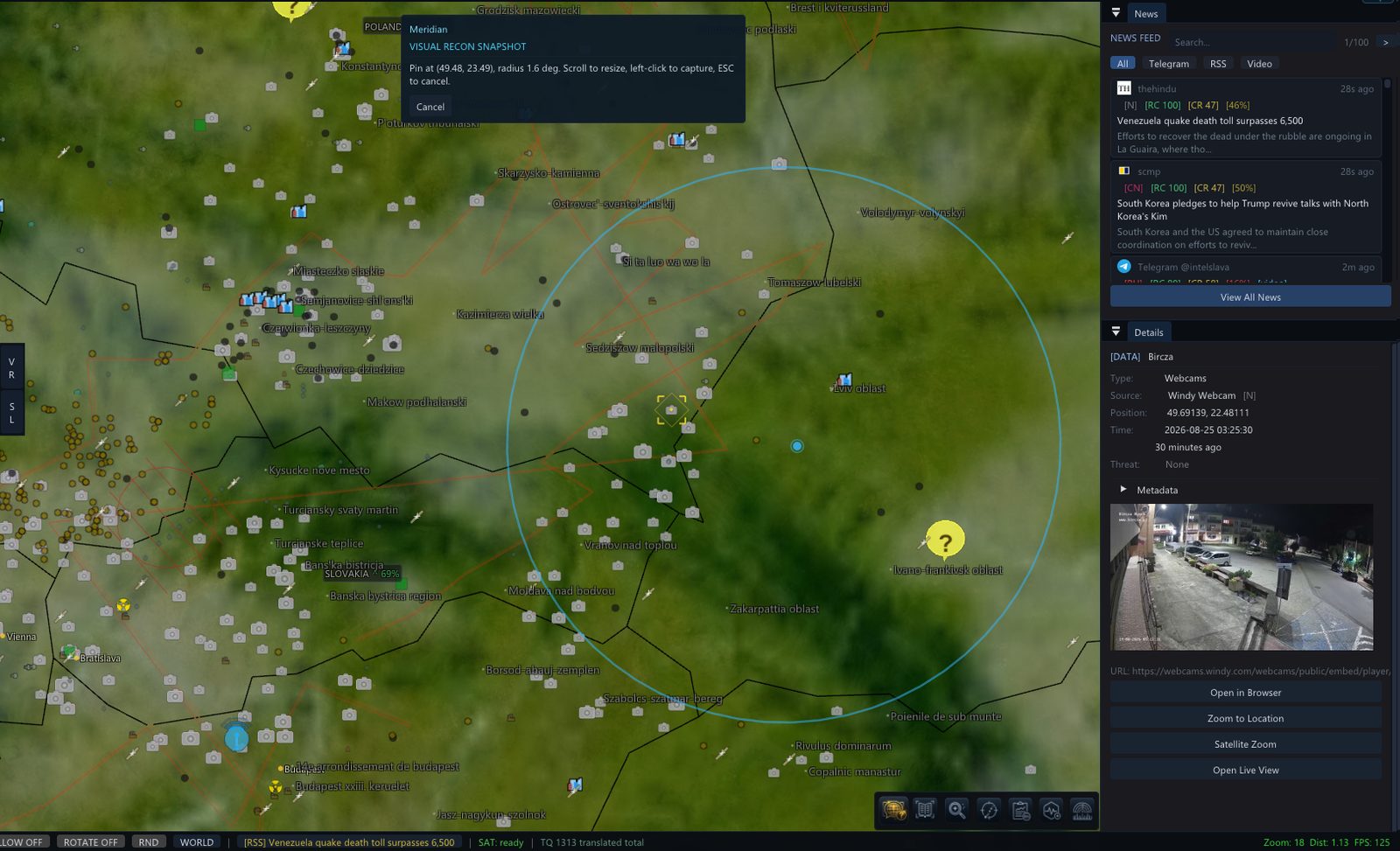Click the blue circular marker near Budapest
Screen dimensions: 1400x851
point(236,739)
